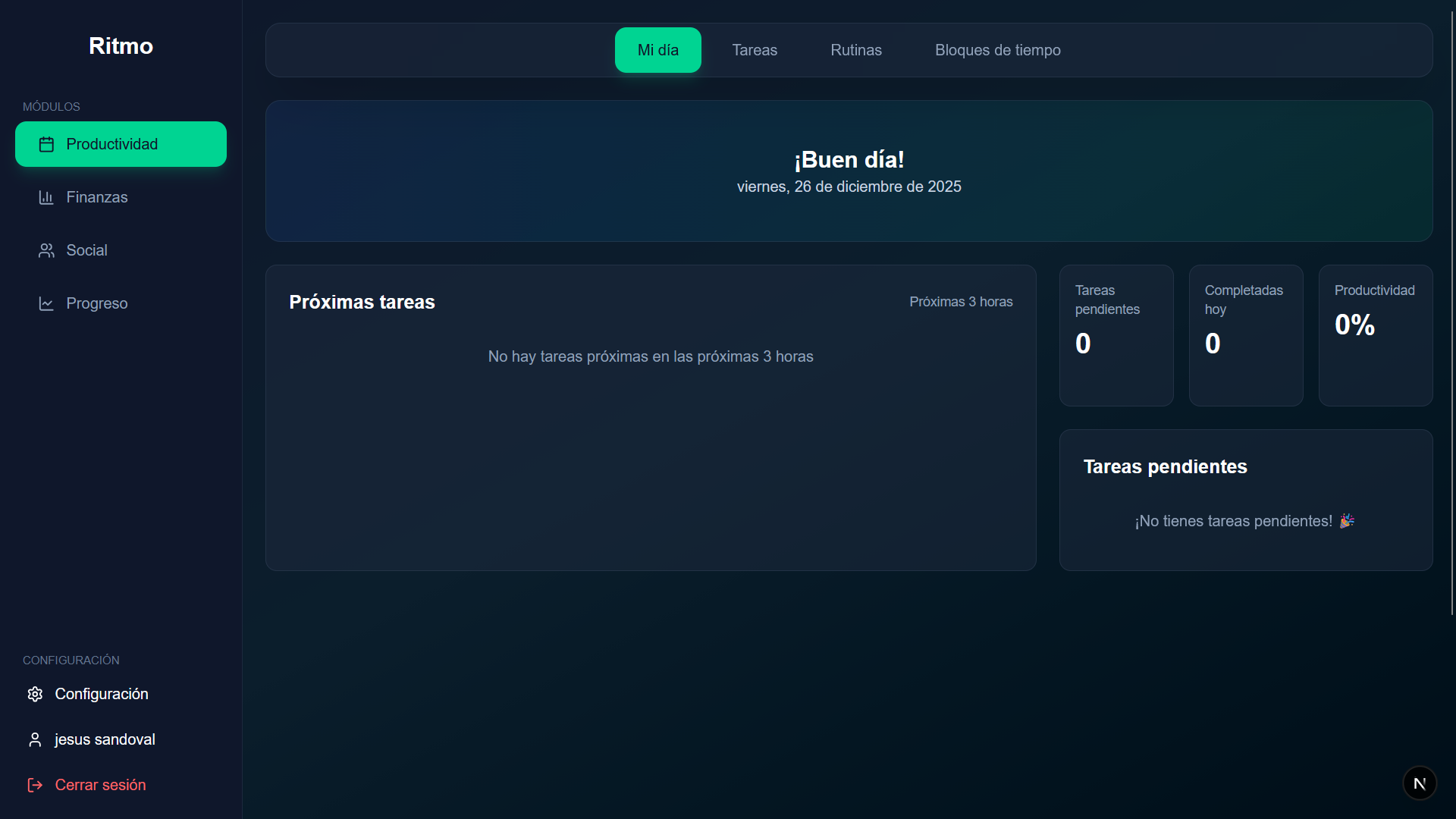Click the user profile icon
The height and width of the screenshot is (819, 1456).
(34, 739)
